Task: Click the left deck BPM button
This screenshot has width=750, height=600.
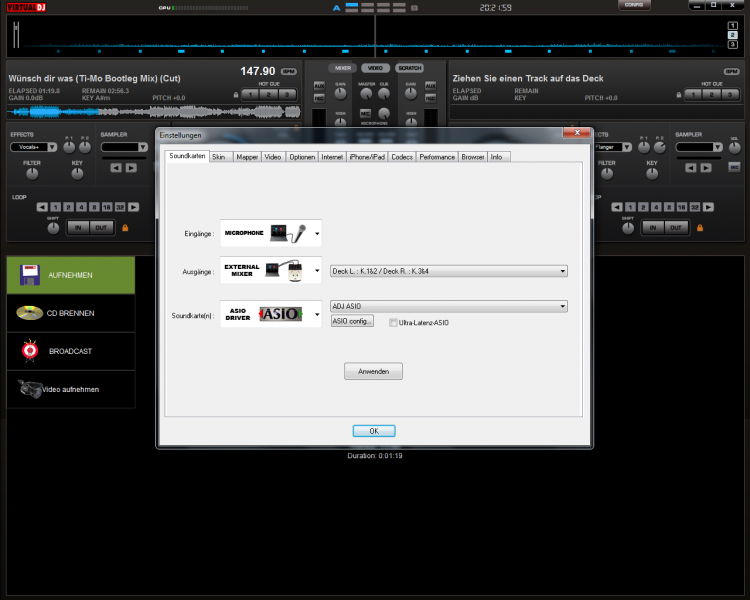Action: point(288,71)
